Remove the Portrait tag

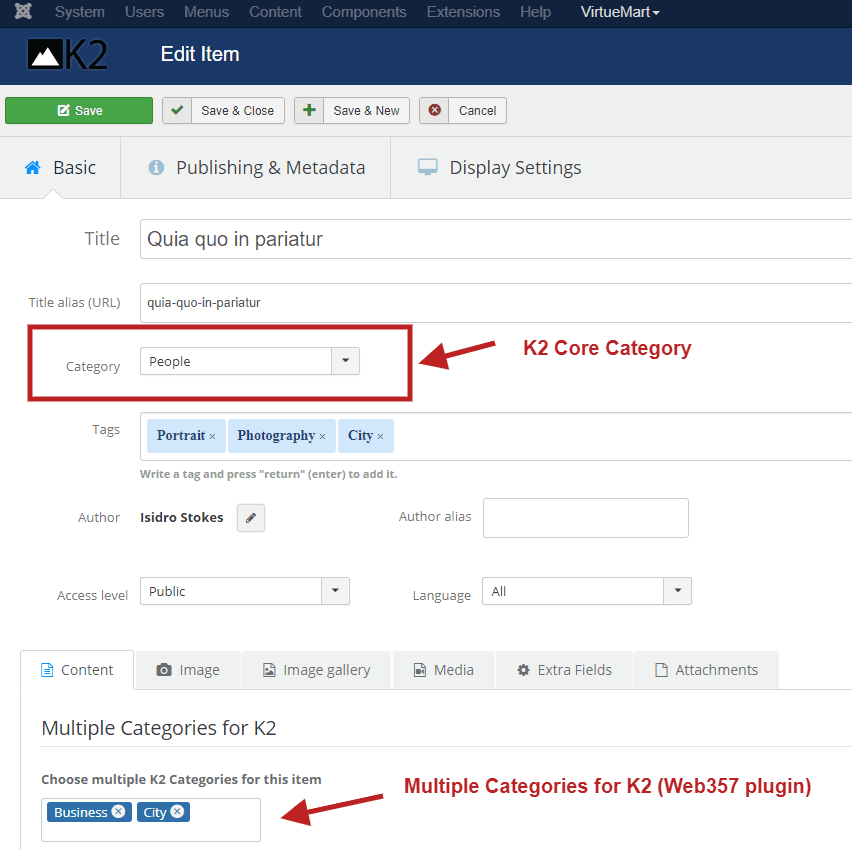pos(212,436)
